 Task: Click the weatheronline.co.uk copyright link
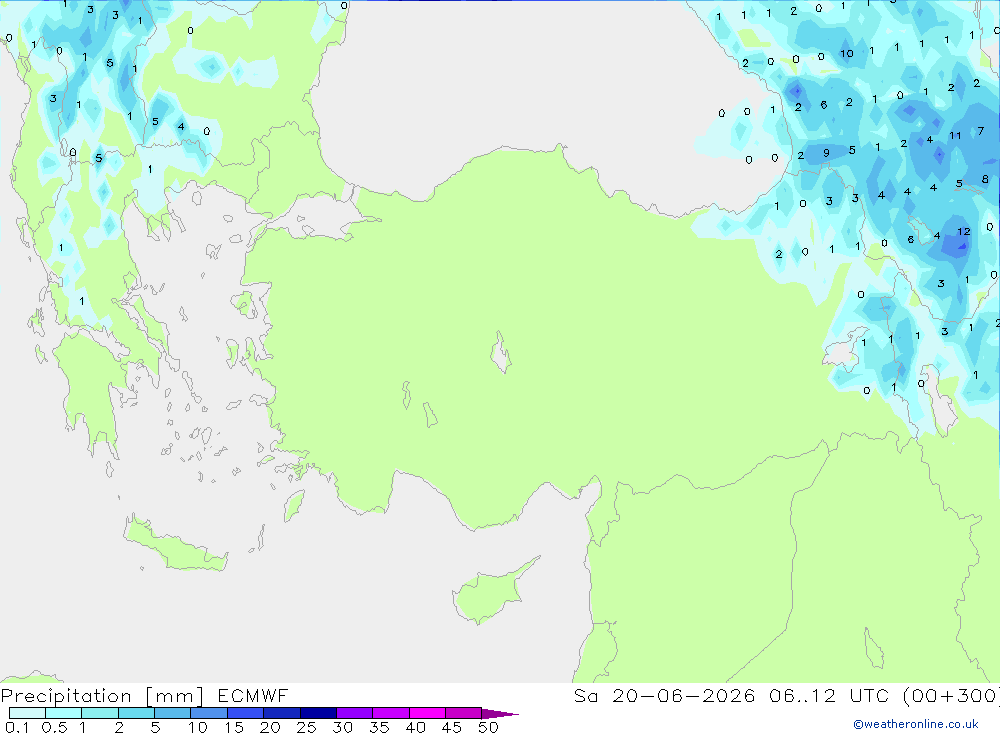916,724
